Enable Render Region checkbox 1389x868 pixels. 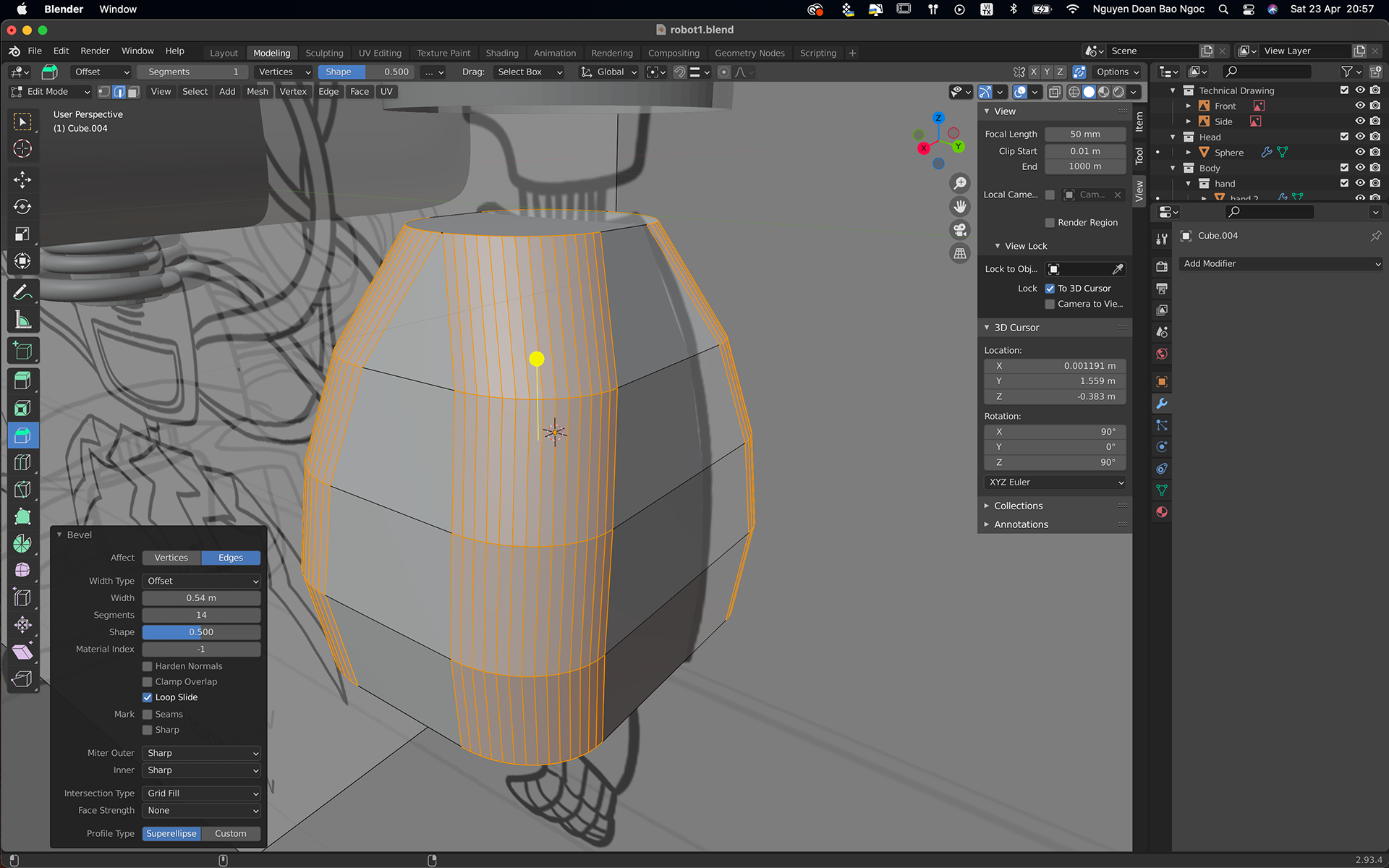(x=1050, y=223)
